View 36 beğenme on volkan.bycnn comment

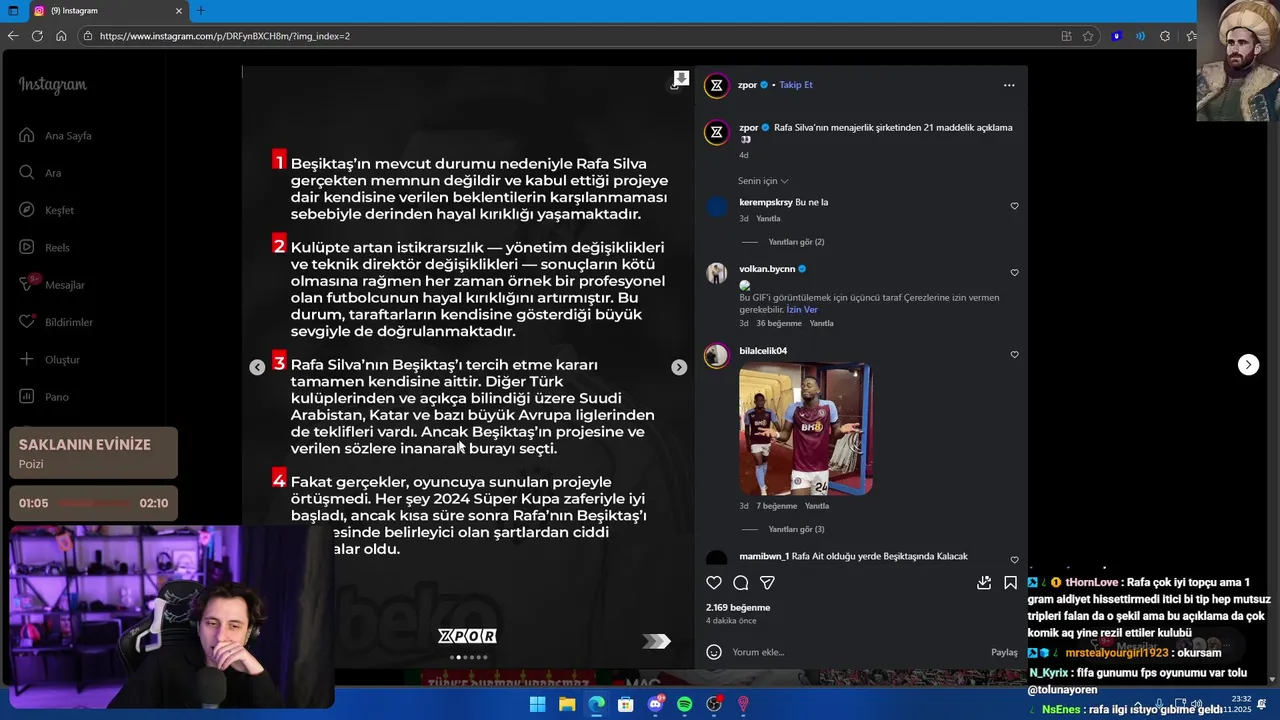[x=779, y=323]
